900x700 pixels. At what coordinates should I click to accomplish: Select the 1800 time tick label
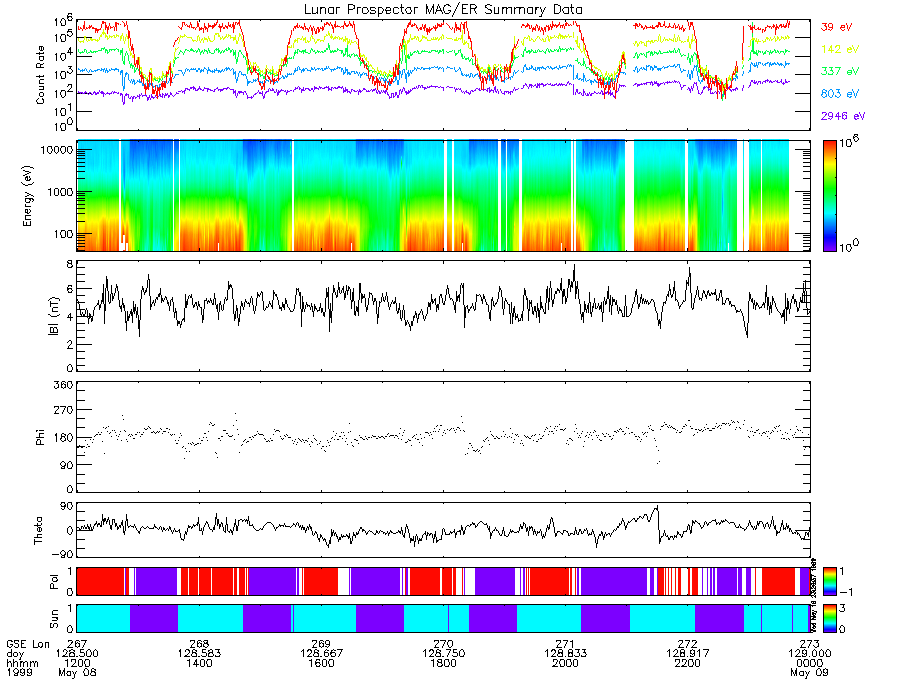[x=443, y=663]
